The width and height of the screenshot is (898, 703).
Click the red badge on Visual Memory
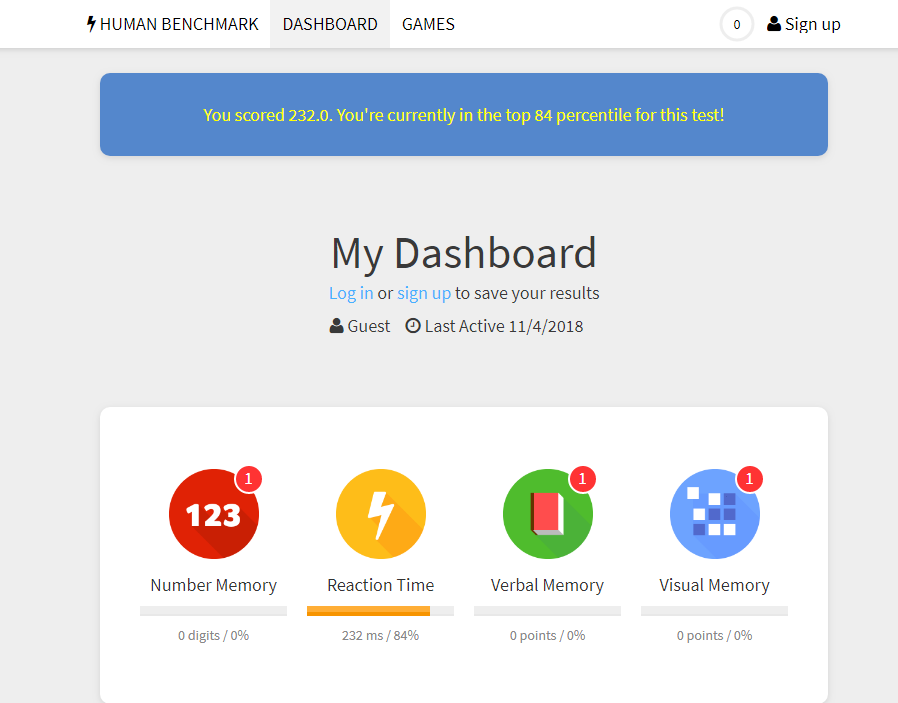(750, 479)
